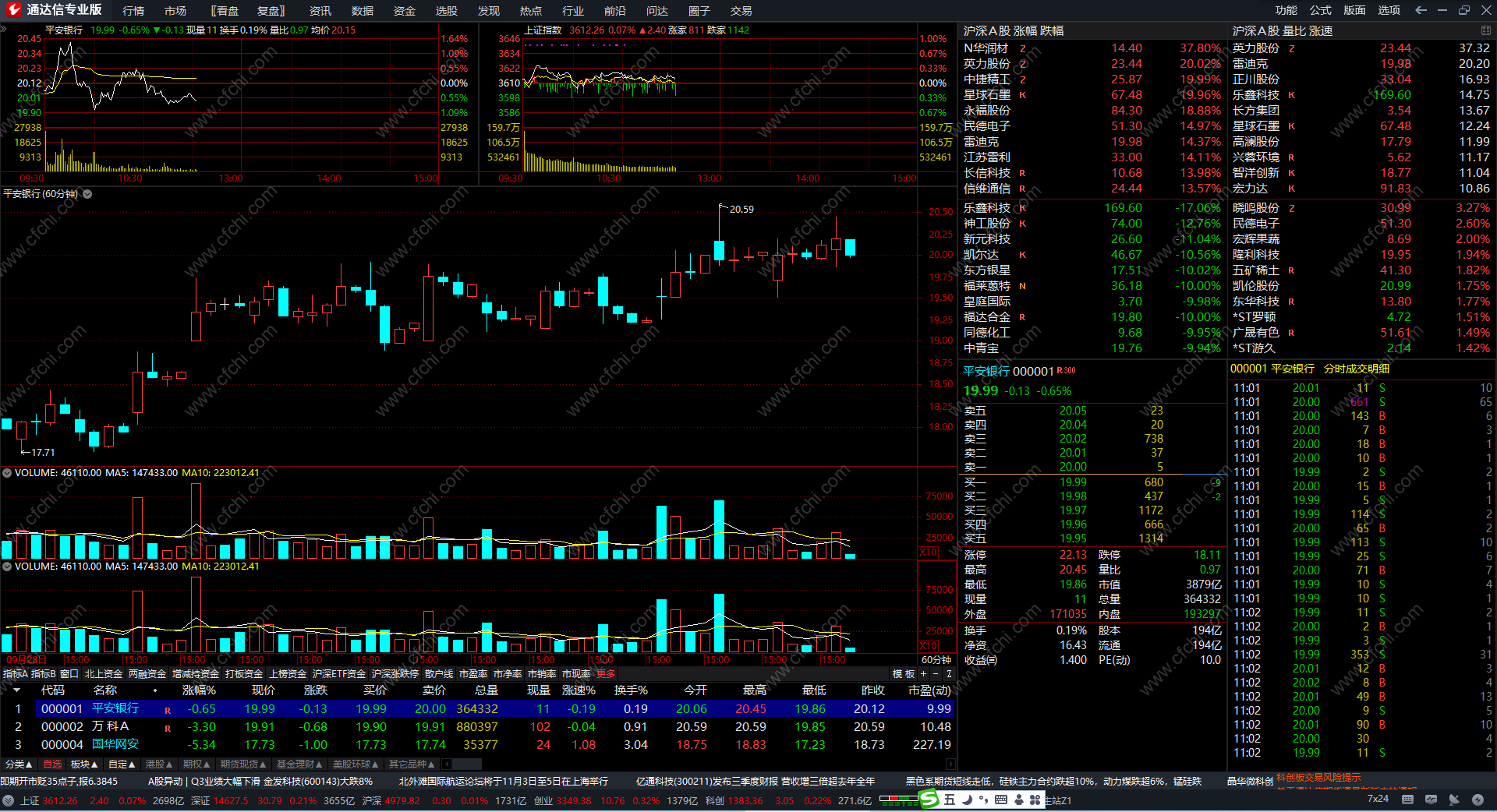This screenshot has height=812, width=1497.
Task: Expand the 其它品种▲ tab menu
Action: (412, 764)
